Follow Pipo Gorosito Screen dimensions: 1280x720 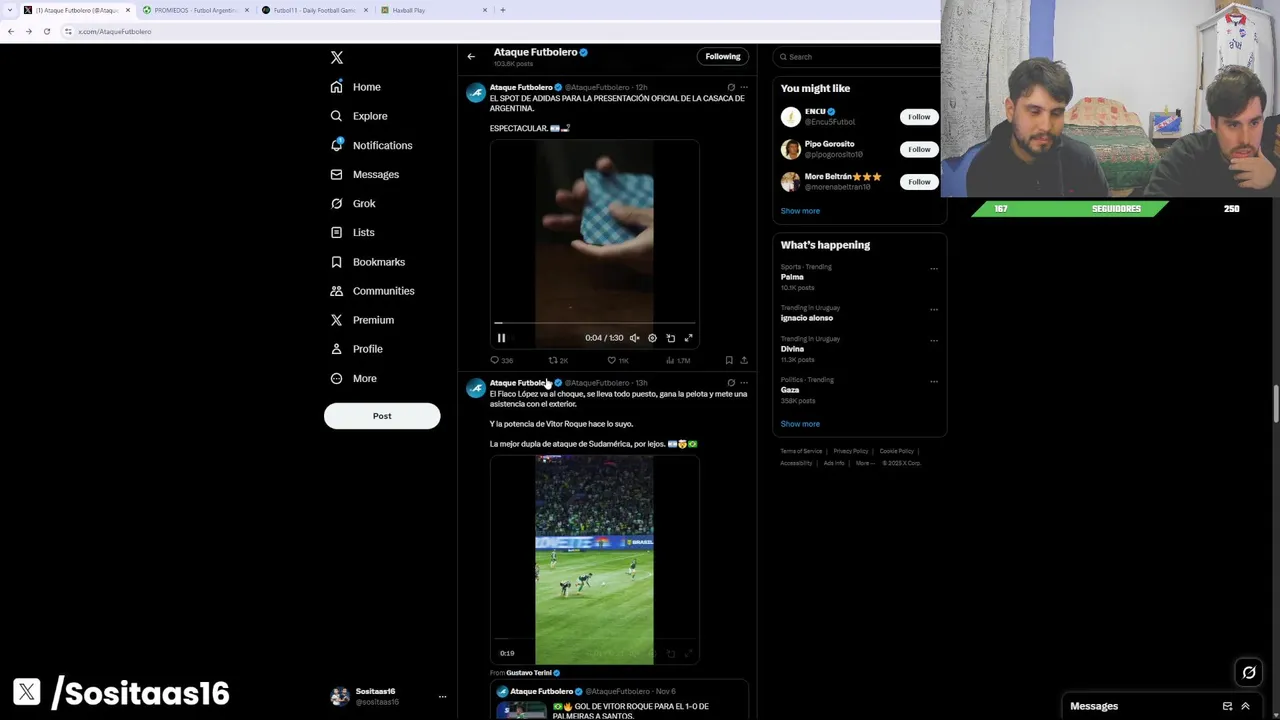(919, 149)
